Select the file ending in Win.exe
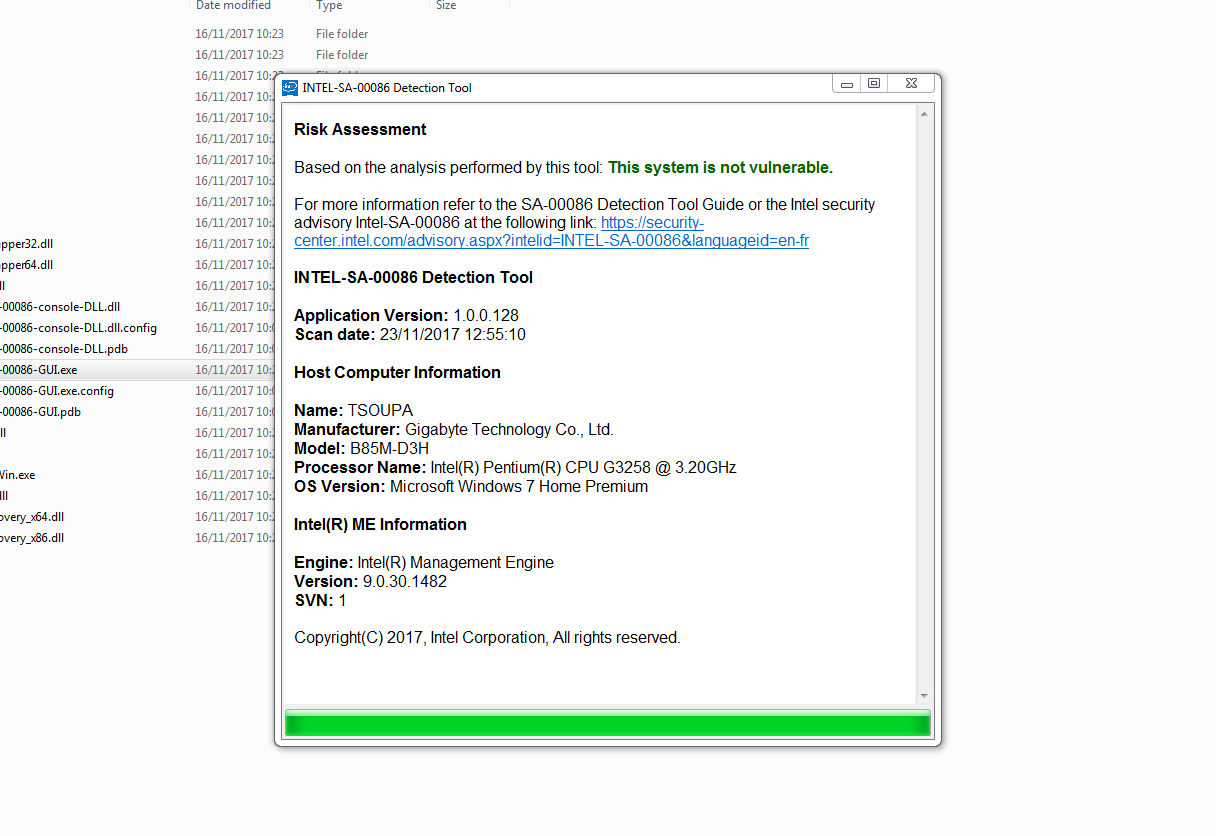Screen dimensions: 1216x836 pos(18,475)
